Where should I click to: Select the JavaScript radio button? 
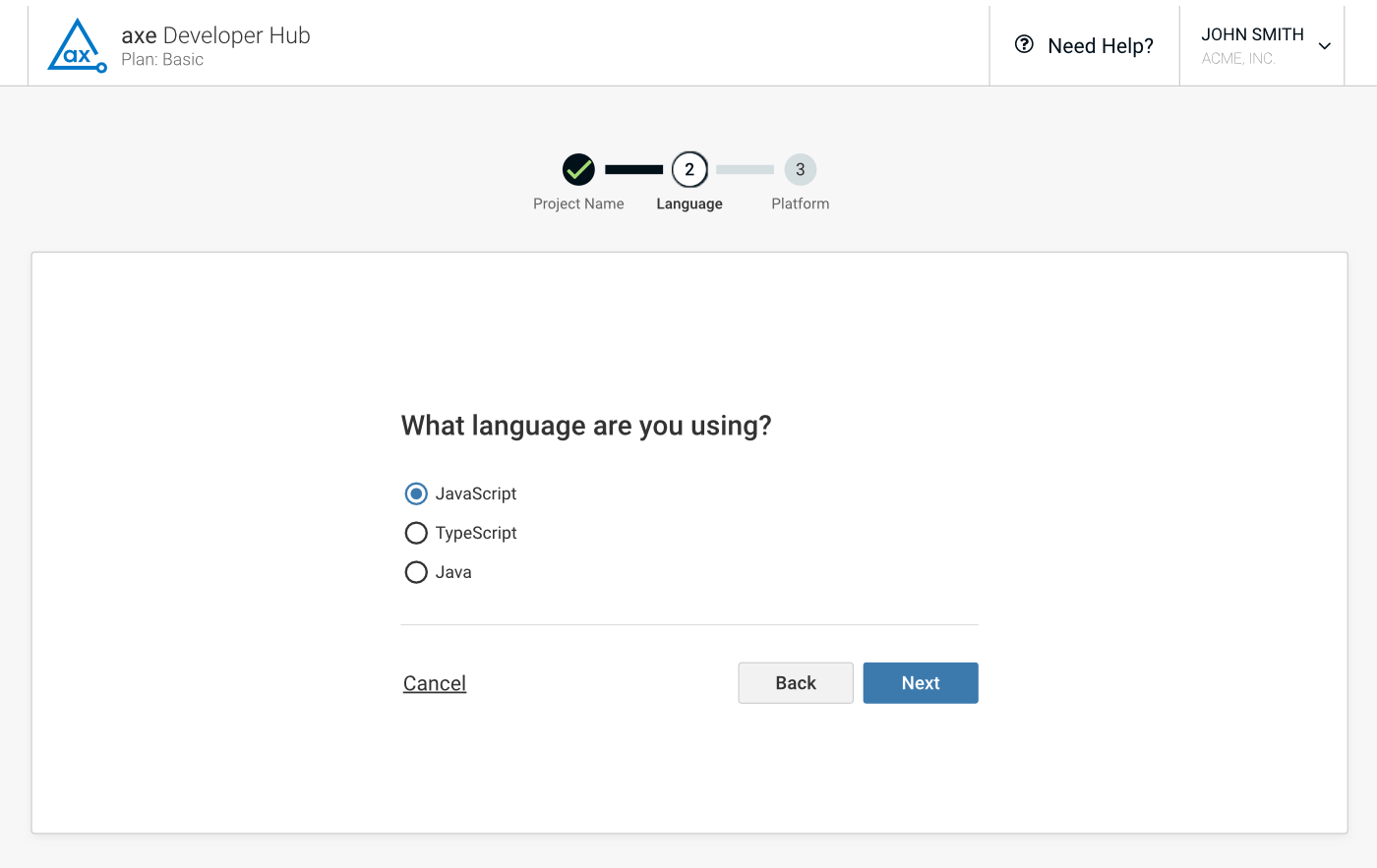416,493
